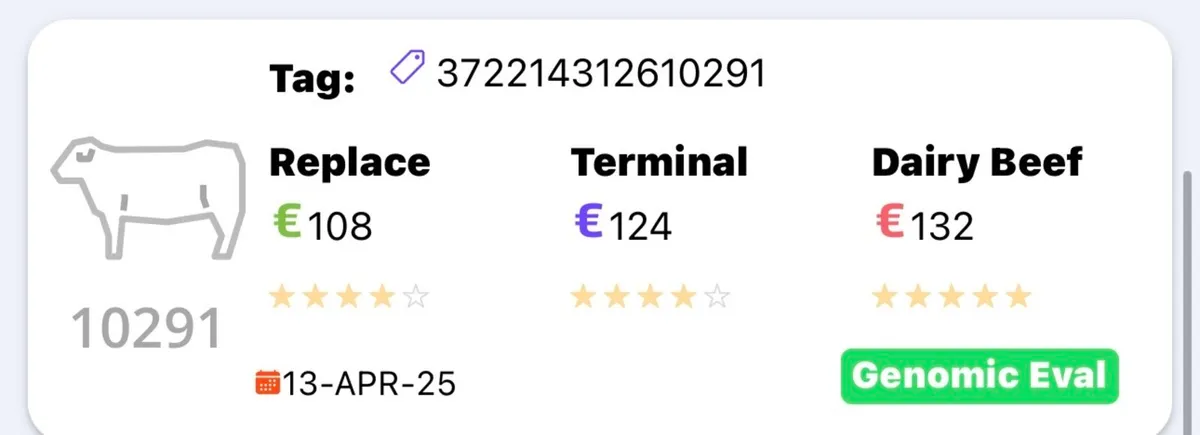
Task: Click the Dairy Beef value 132
Action: (941, 227)
